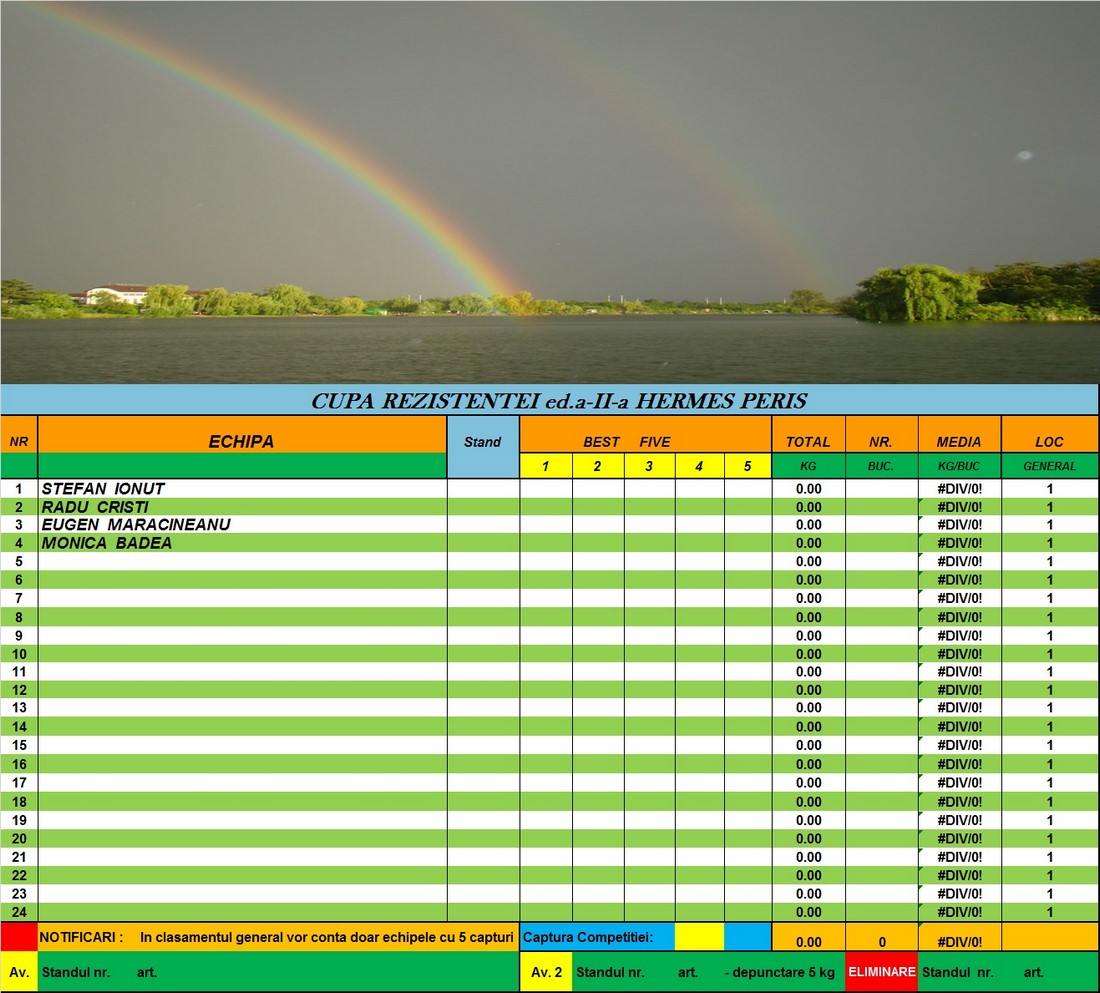Select the TOTAL column header
Viewport: 1100px width, 993px height.
pyautogui.click(x=808, y=441)
